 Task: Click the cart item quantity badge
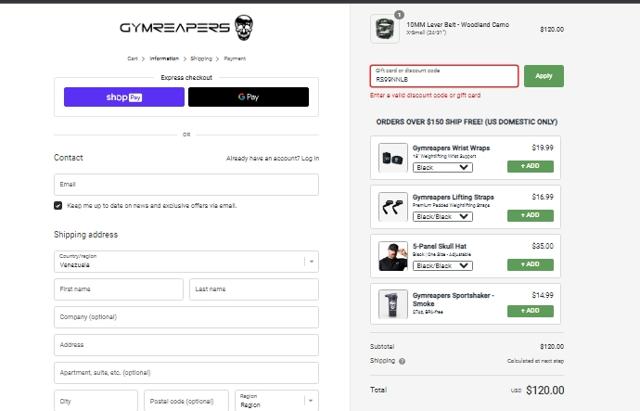tap(399, 15)
